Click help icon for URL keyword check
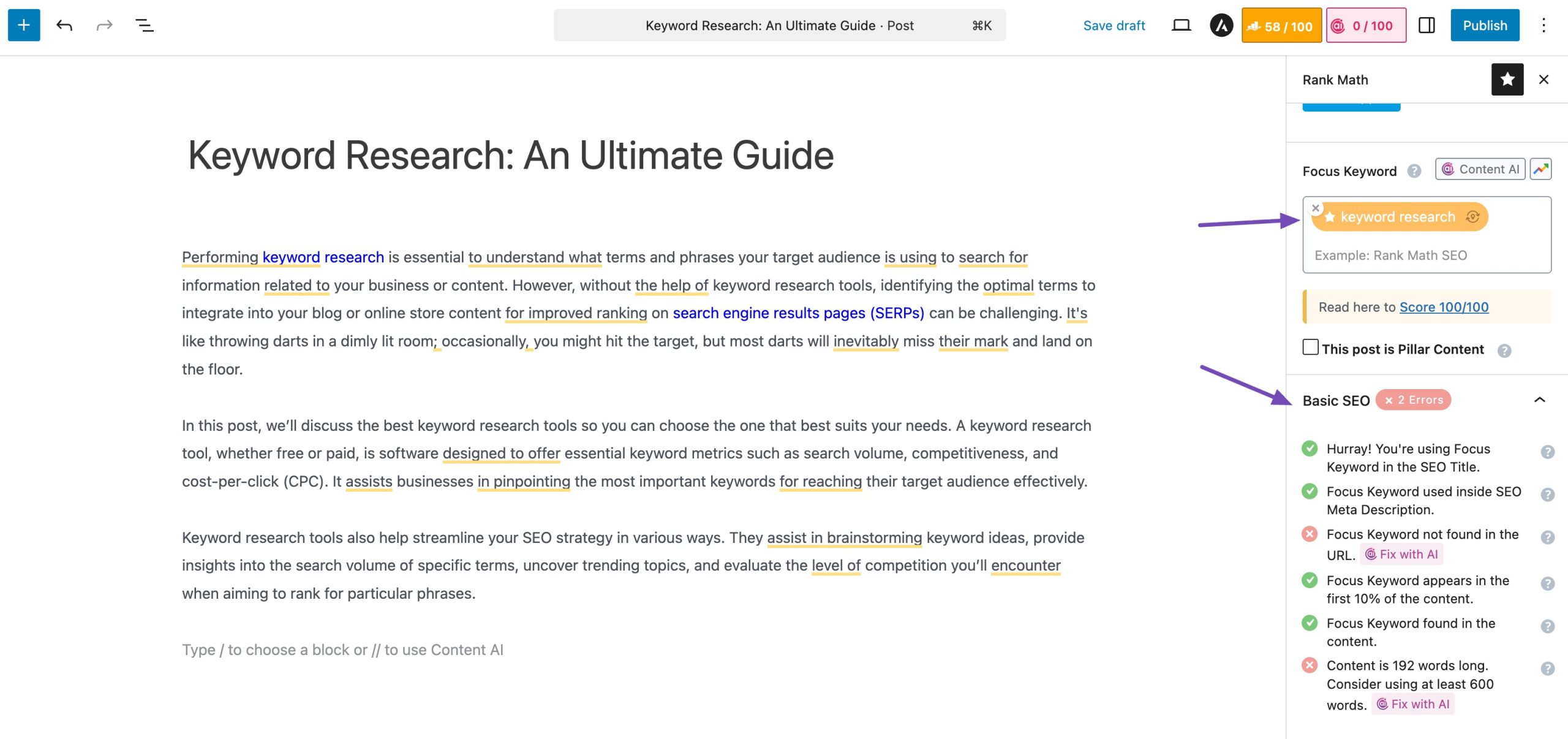Viewport: 1568px width, 739px height. coord(1547,537)
